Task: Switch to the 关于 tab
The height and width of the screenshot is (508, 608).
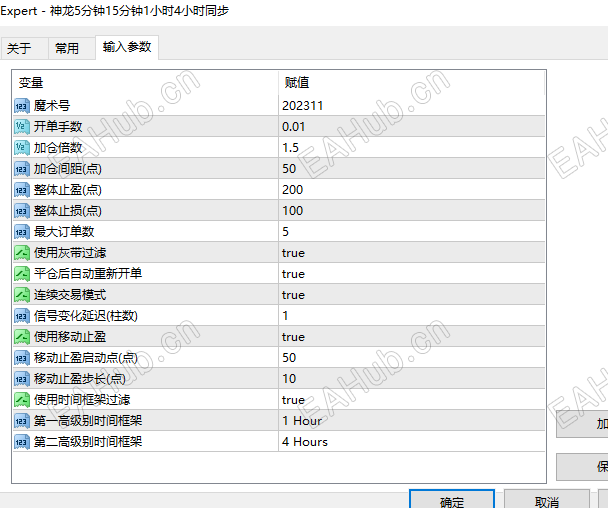Action: pyautogui.click(x=24, y=49)
